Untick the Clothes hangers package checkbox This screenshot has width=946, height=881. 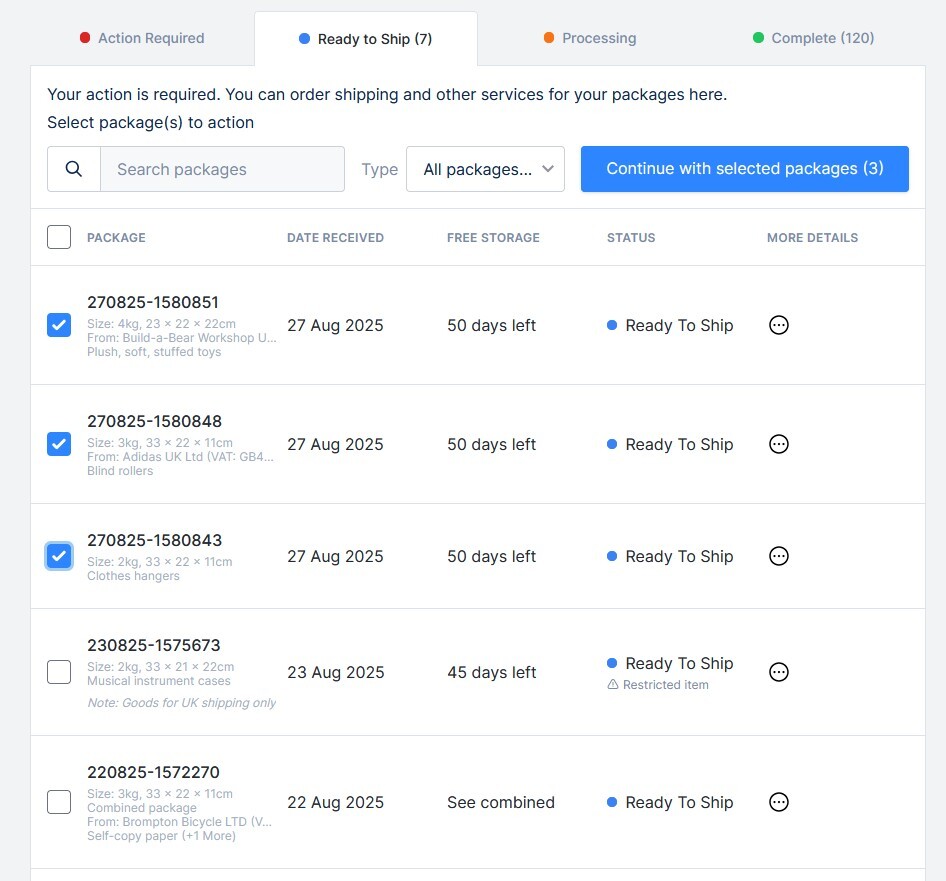(x=59, y=556)
